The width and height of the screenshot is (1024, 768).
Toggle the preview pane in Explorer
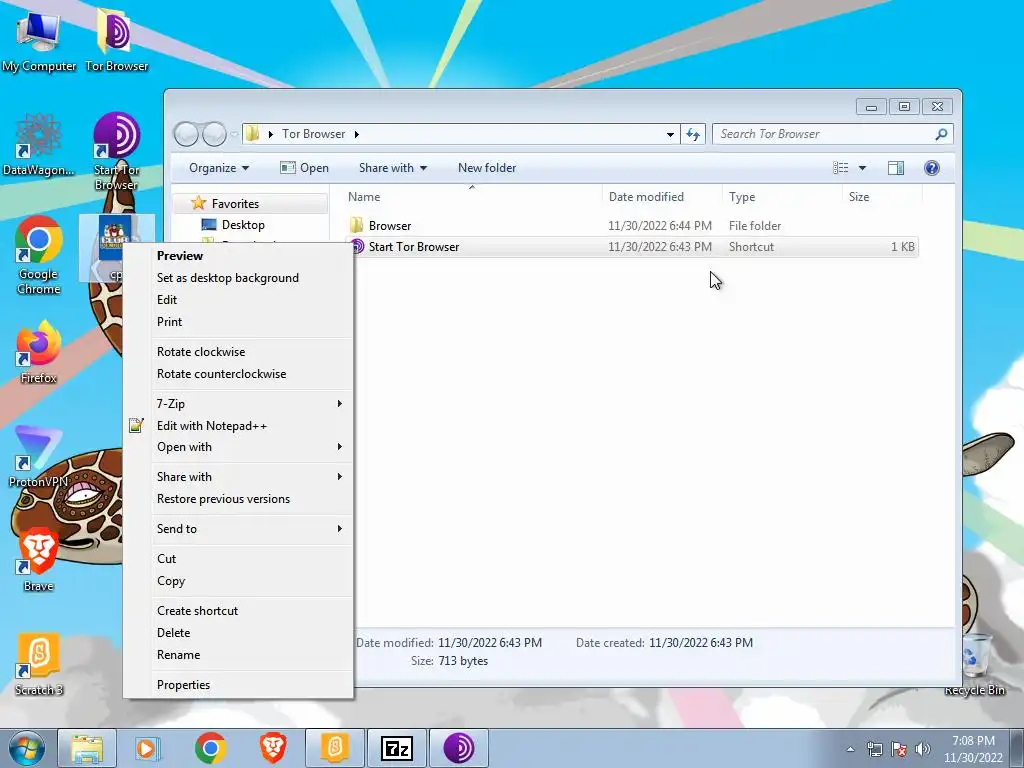(x=895, y=168)
